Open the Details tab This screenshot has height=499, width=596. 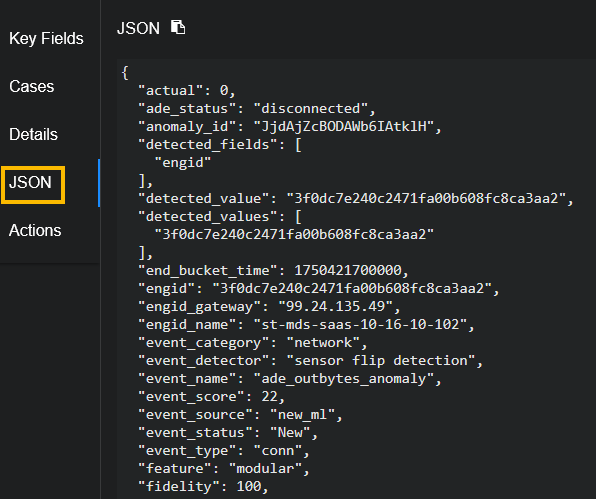(33, 134)
